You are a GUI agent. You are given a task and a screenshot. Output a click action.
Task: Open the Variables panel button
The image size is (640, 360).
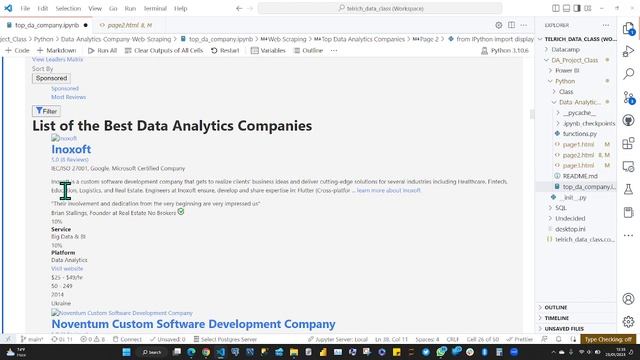coord(268,51)
